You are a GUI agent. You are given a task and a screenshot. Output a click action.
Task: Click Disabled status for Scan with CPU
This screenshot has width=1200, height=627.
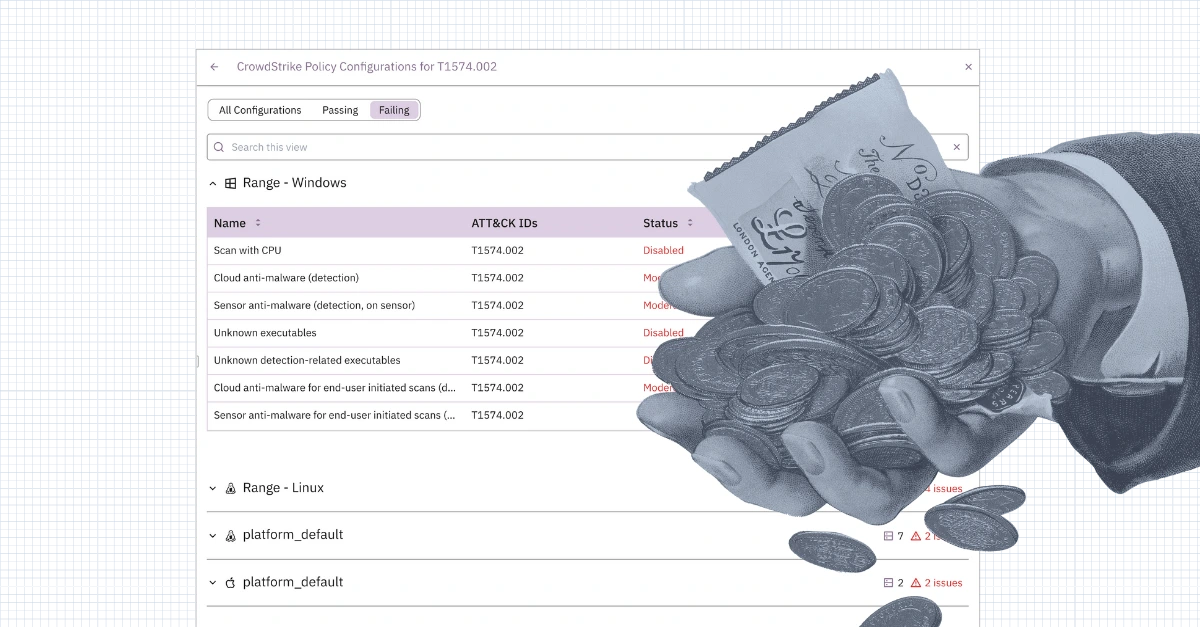663,250
